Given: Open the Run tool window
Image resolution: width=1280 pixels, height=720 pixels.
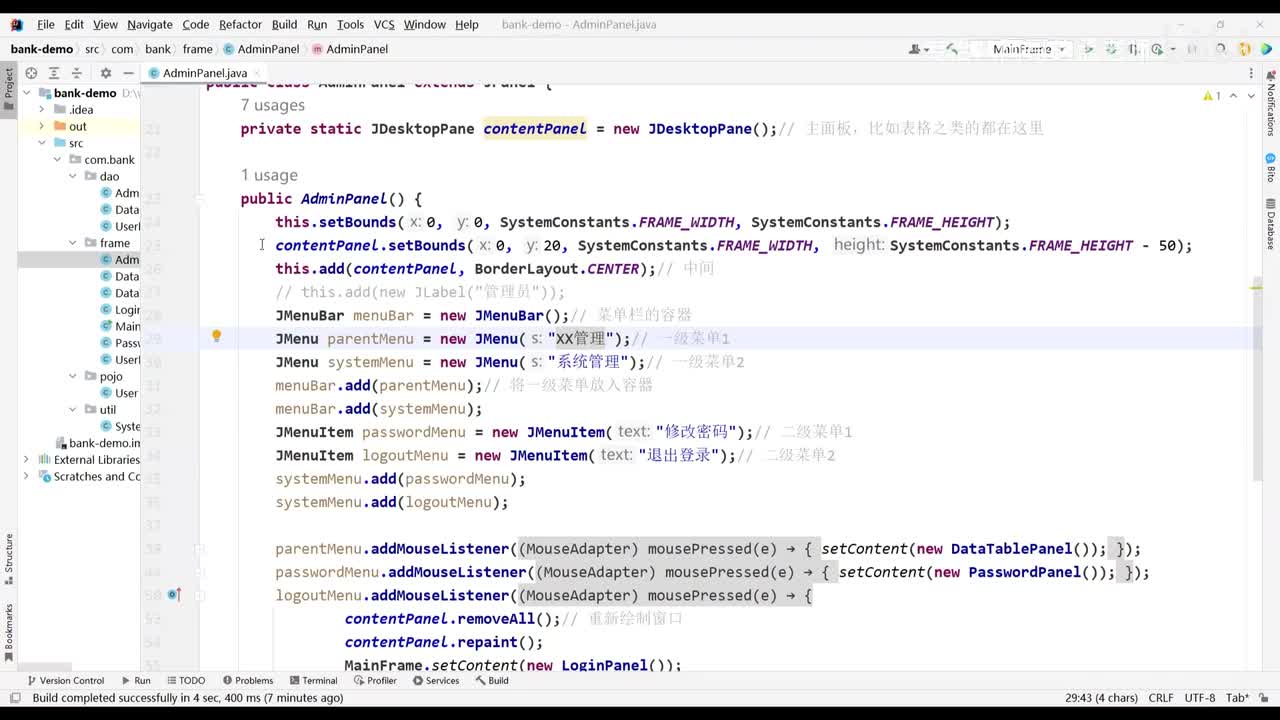Looking at the screenshot, I should pyautogui.click(x=135, y=680).
